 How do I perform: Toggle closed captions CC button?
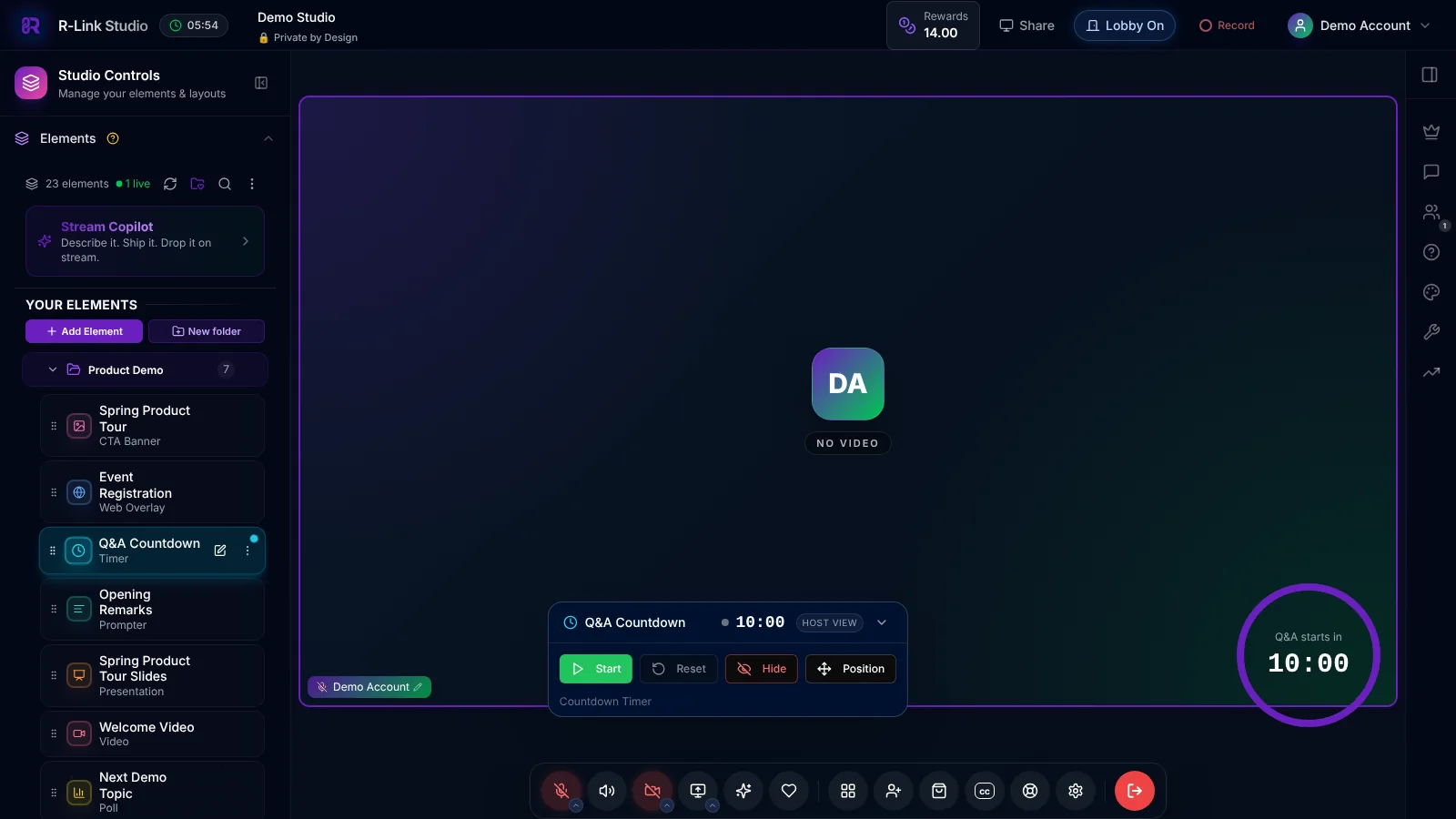coord(985,791)
